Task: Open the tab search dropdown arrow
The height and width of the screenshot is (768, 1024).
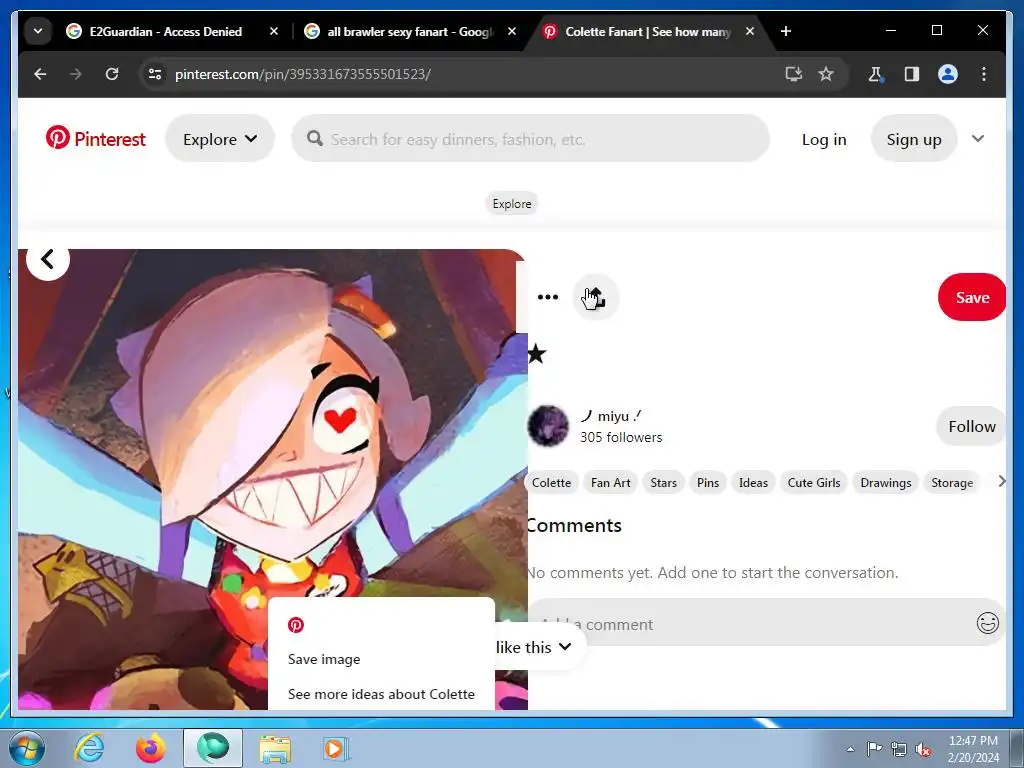Action: [38, 31]
